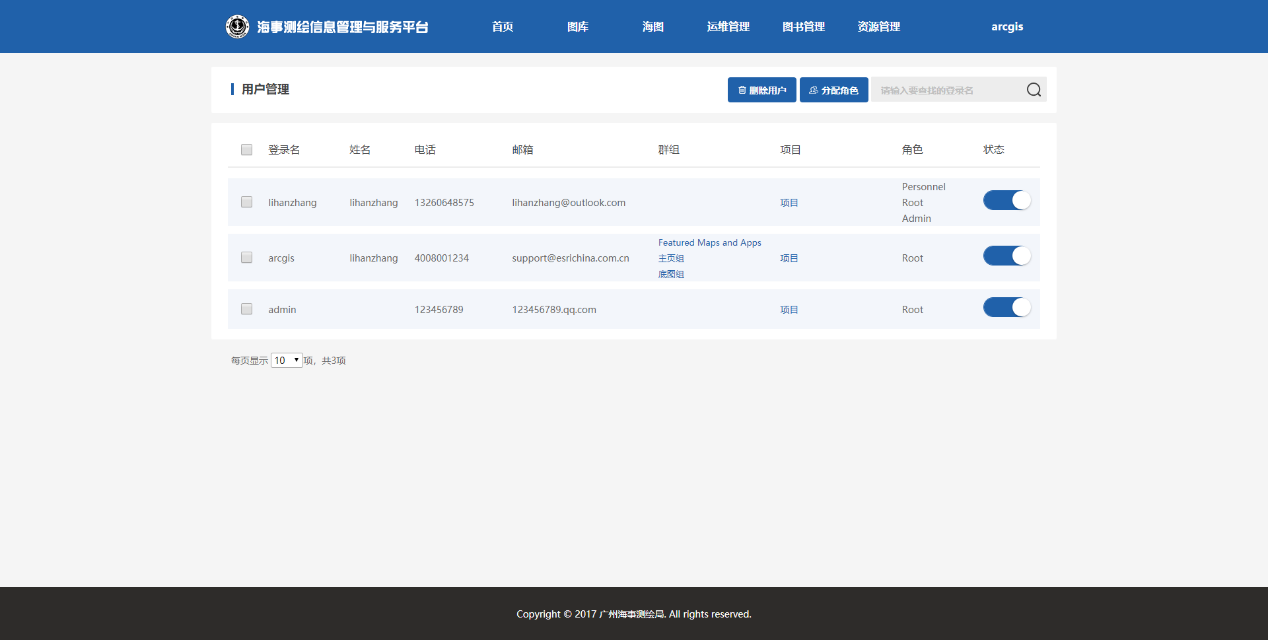Viewport: 1268px width, 640px height.
Task: Open the arcgis account menu
Action: [1007, 27]
